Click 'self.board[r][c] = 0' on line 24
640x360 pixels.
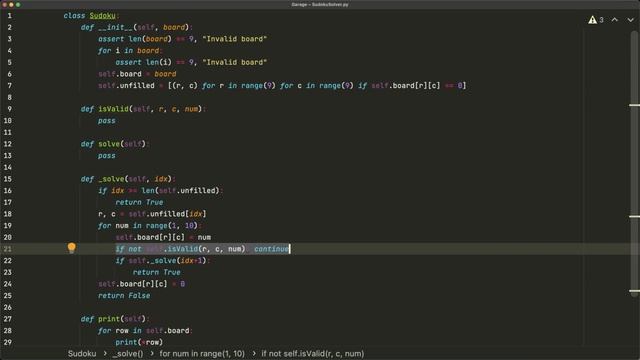[x=142, y=284]
